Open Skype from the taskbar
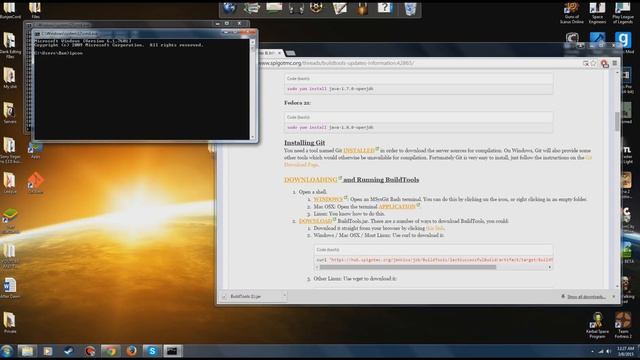This screenshot has height=360, width=640. [152, 351]
